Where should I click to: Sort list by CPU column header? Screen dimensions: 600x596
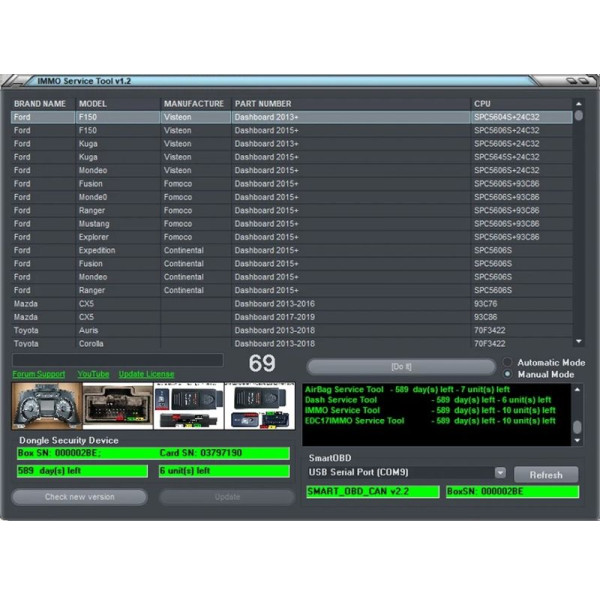tap(482, 103)
